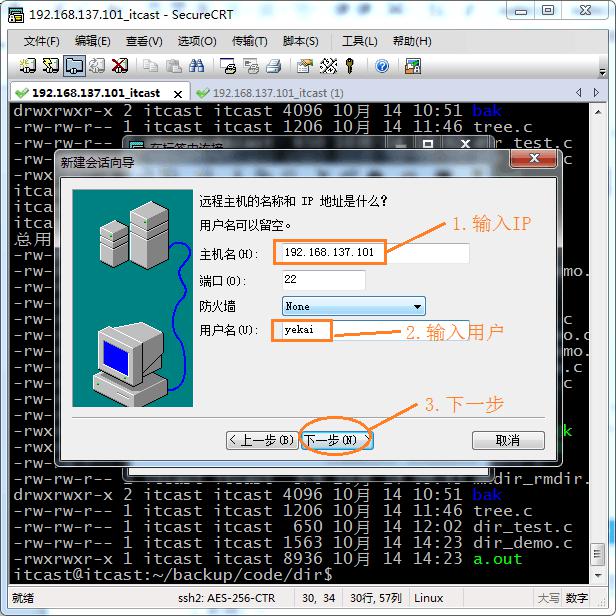The width and height of the screenshot is (616, 616).
Task: Open the 脚本(S) menu
Action: tap(301, 41)
